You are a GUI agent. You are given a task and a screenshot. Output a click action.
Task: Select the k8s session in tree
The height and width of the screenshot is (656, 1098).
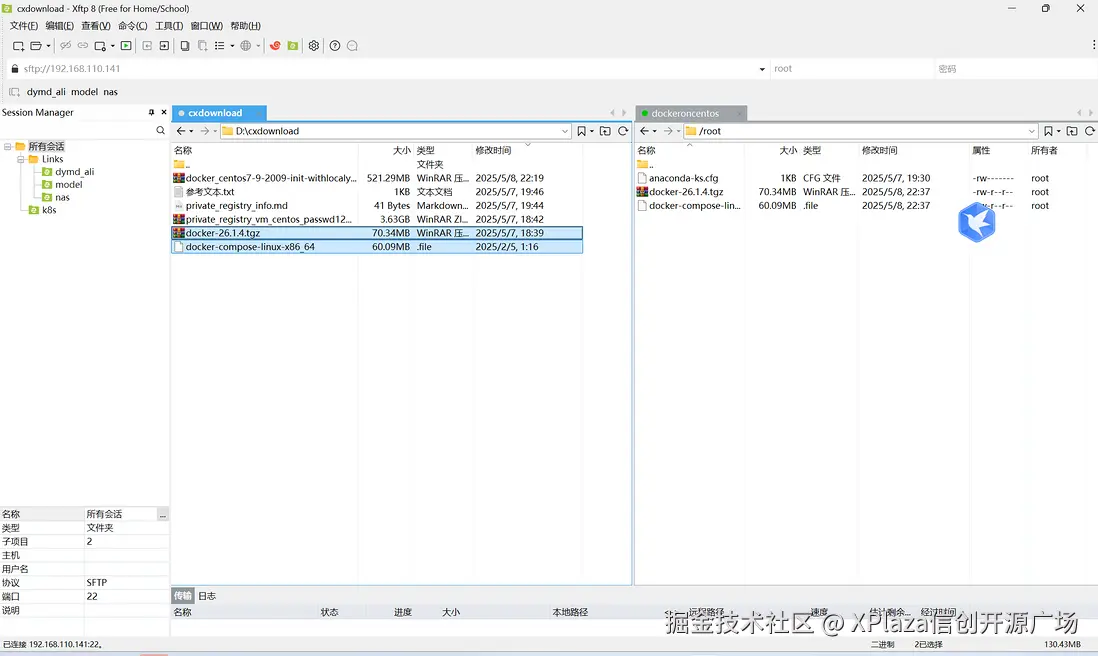tap(49, 210)
